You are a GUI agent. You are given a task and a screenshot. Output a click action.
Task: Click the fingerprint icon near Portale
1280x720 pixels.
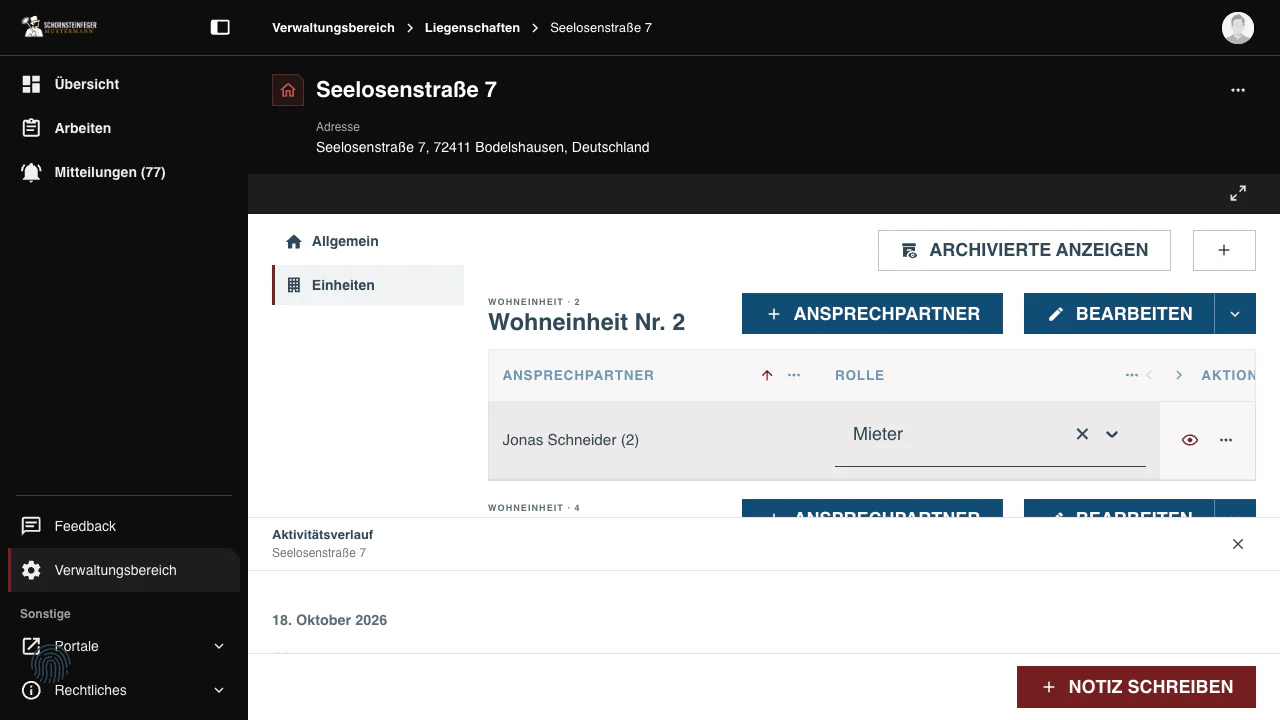pos(50,662)
